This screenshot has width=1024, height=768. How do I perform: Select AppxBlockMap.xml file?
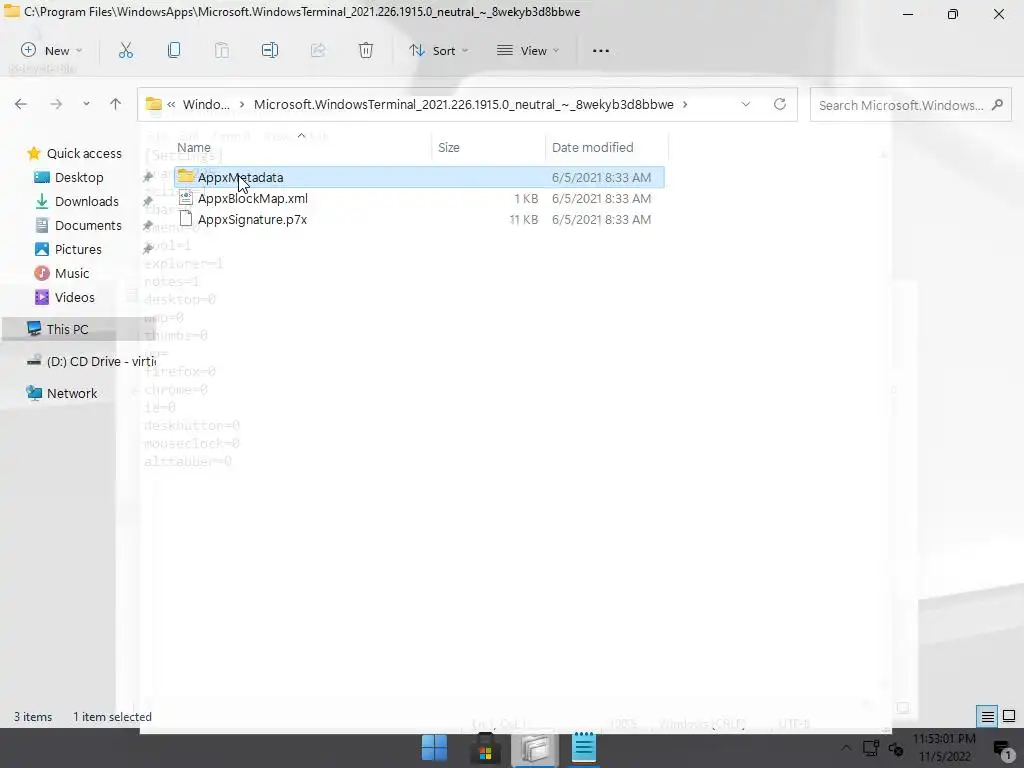click(x=420, y=199)
